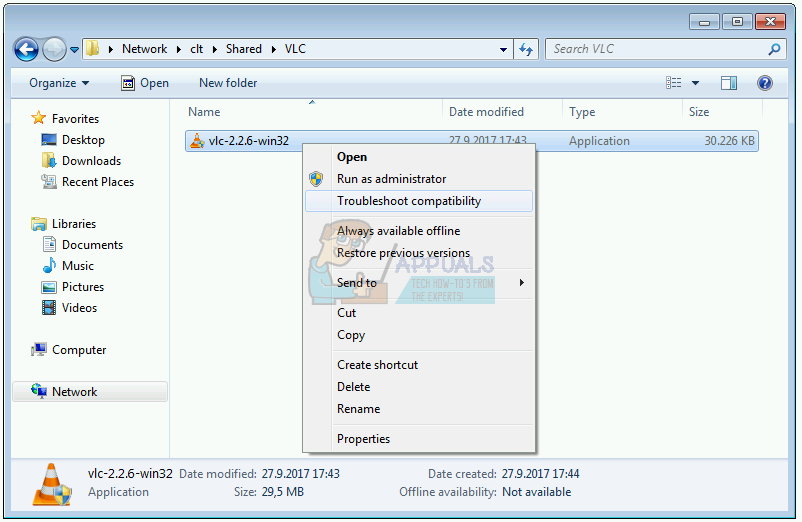802x522 pixels.
Task: Expand the arrow after clt breadcrumb
Action: 215,49
